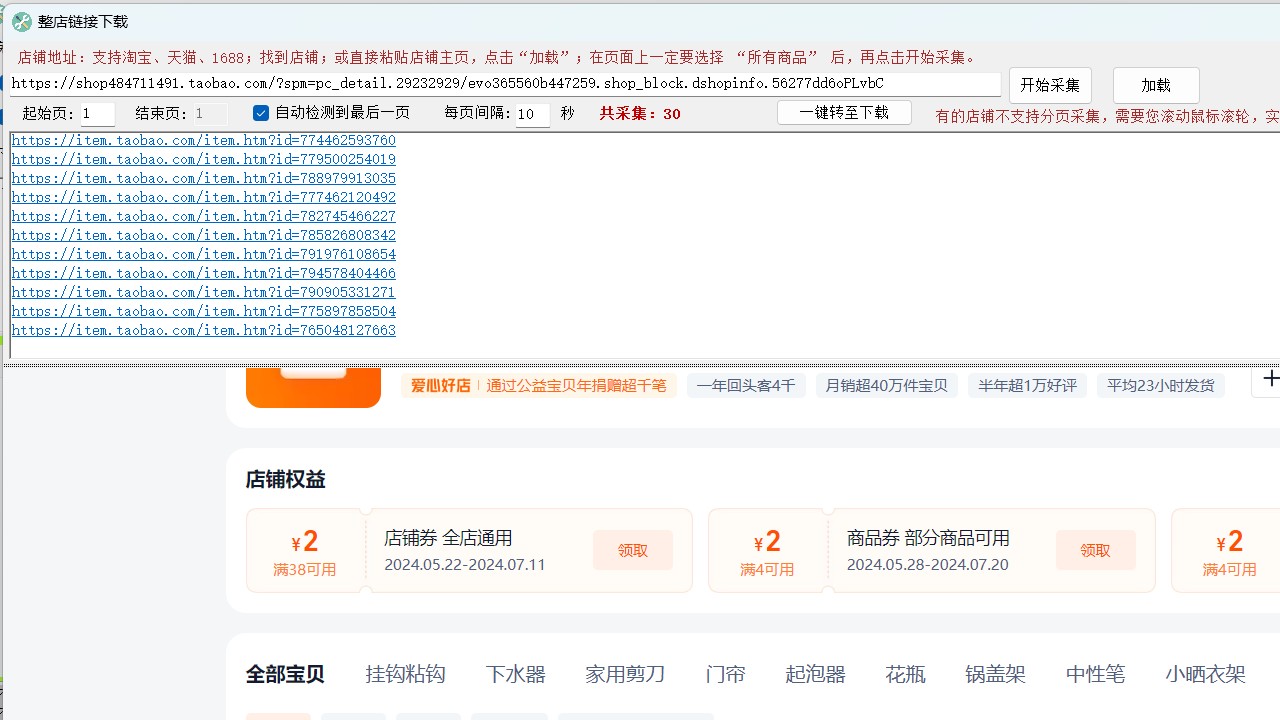This screenshot has width=1280, height=720.
Task: Click the 加载 button
Action: pyautogui.click(x=1156, y=85)
